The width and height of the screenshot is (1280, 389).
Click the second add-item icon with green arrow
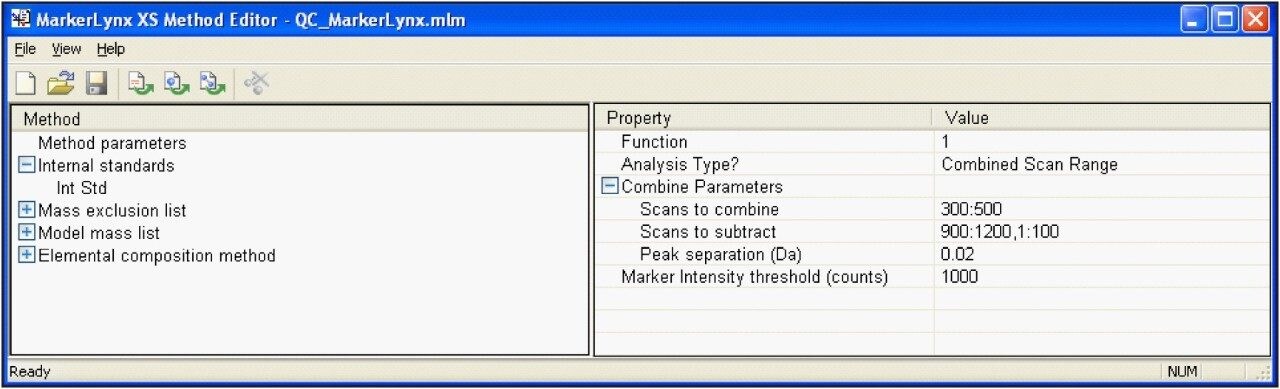coord(177,84)
